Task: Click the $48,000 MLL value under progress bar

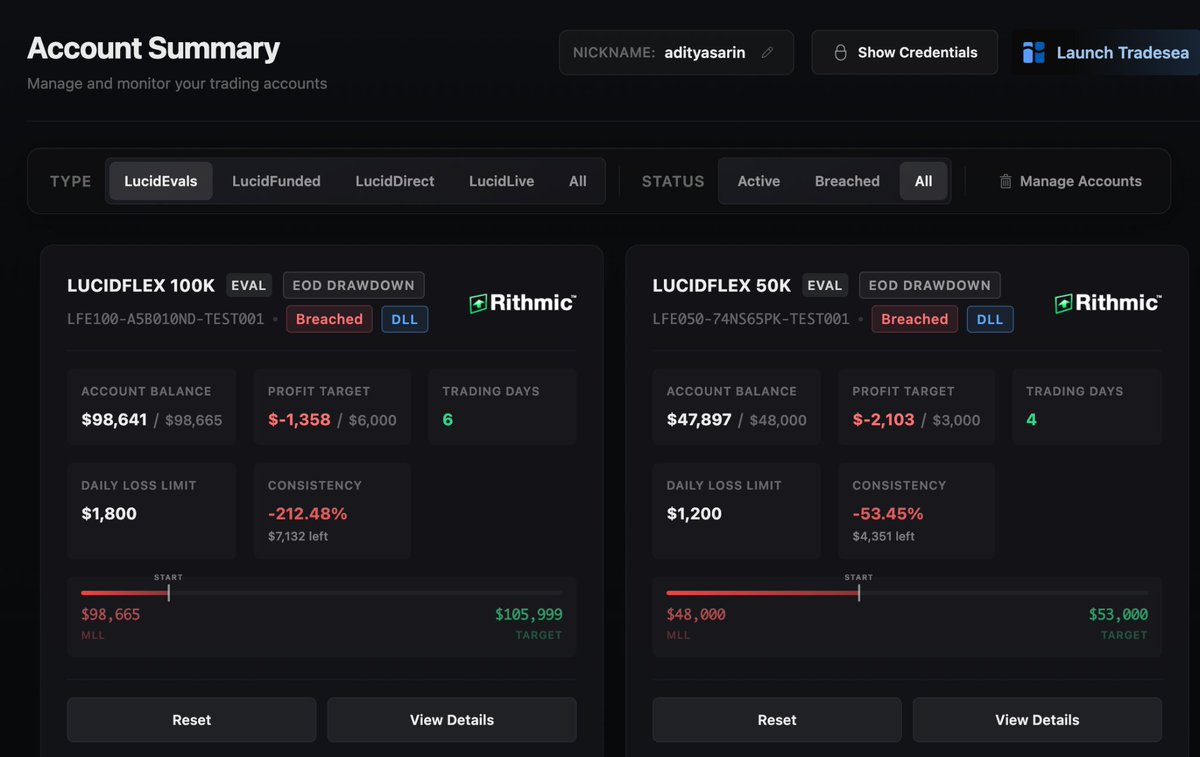Action: 696,615
